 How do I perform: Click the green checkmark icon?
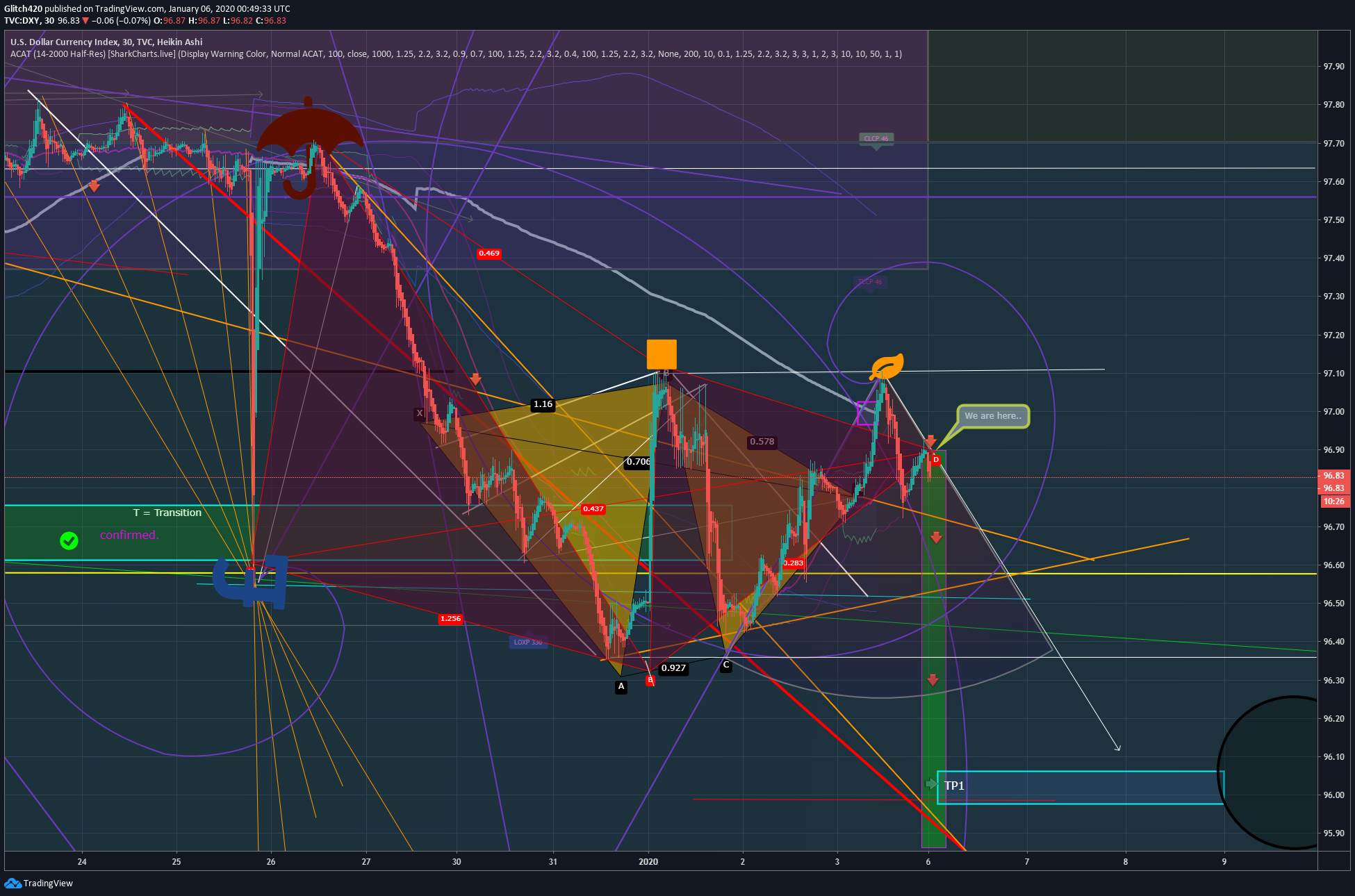point(69,540)
